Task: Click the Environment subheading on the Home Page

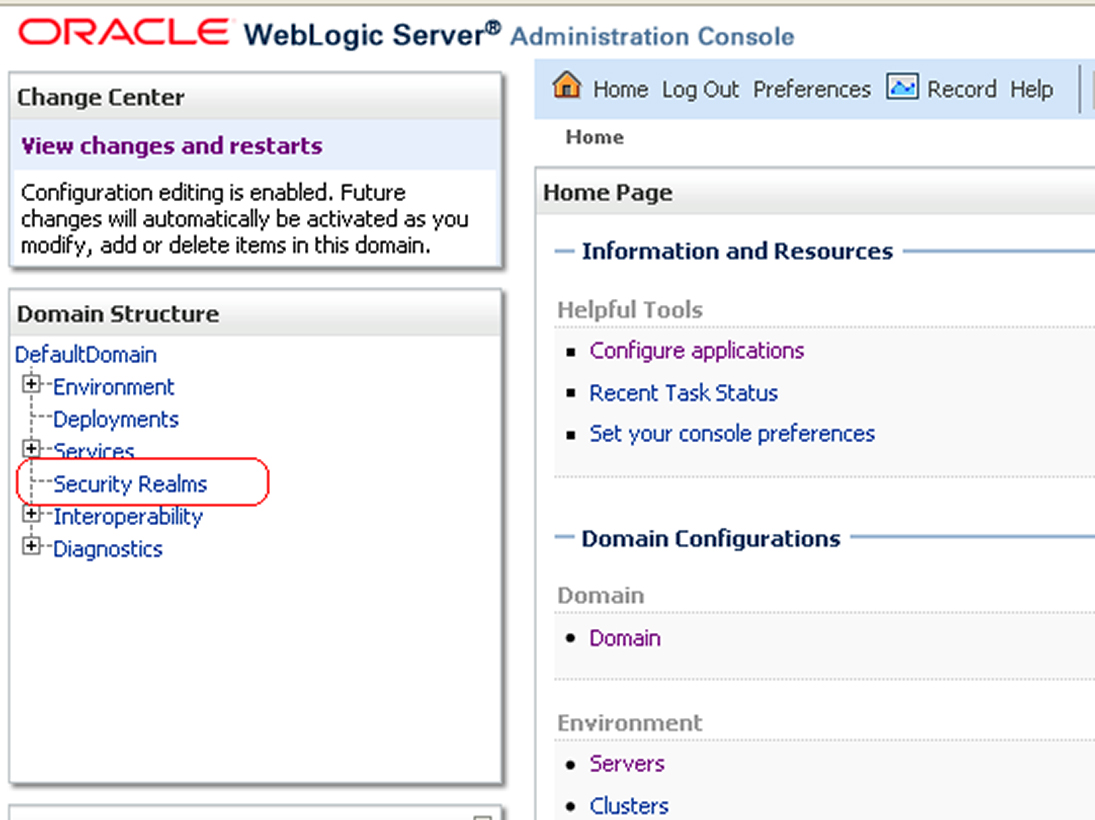Action: click(630, 723)
